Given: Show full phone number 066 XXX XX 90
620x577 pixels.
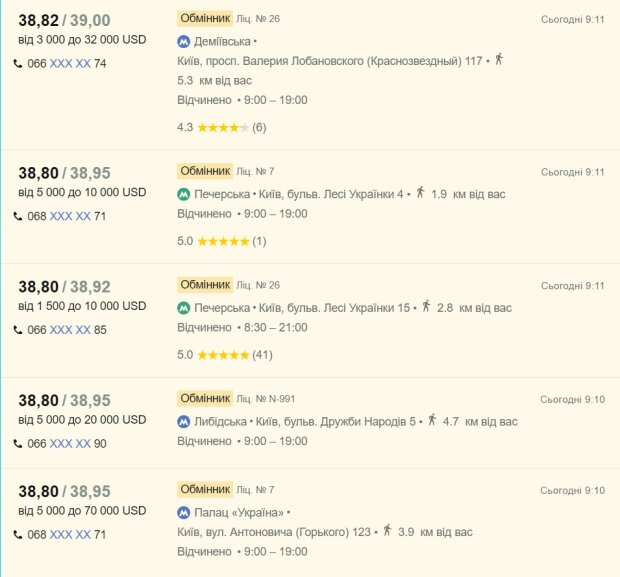Looking at the screenshot, I should click(x=70, y=444).
